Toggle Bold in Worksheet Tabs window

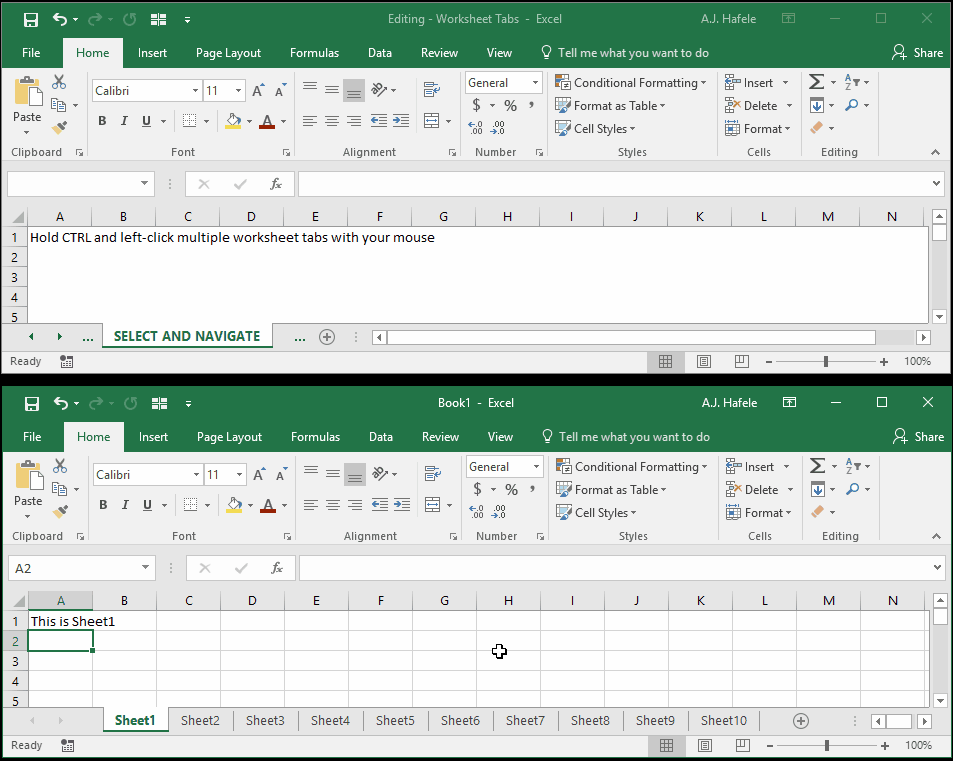[102, 120]
